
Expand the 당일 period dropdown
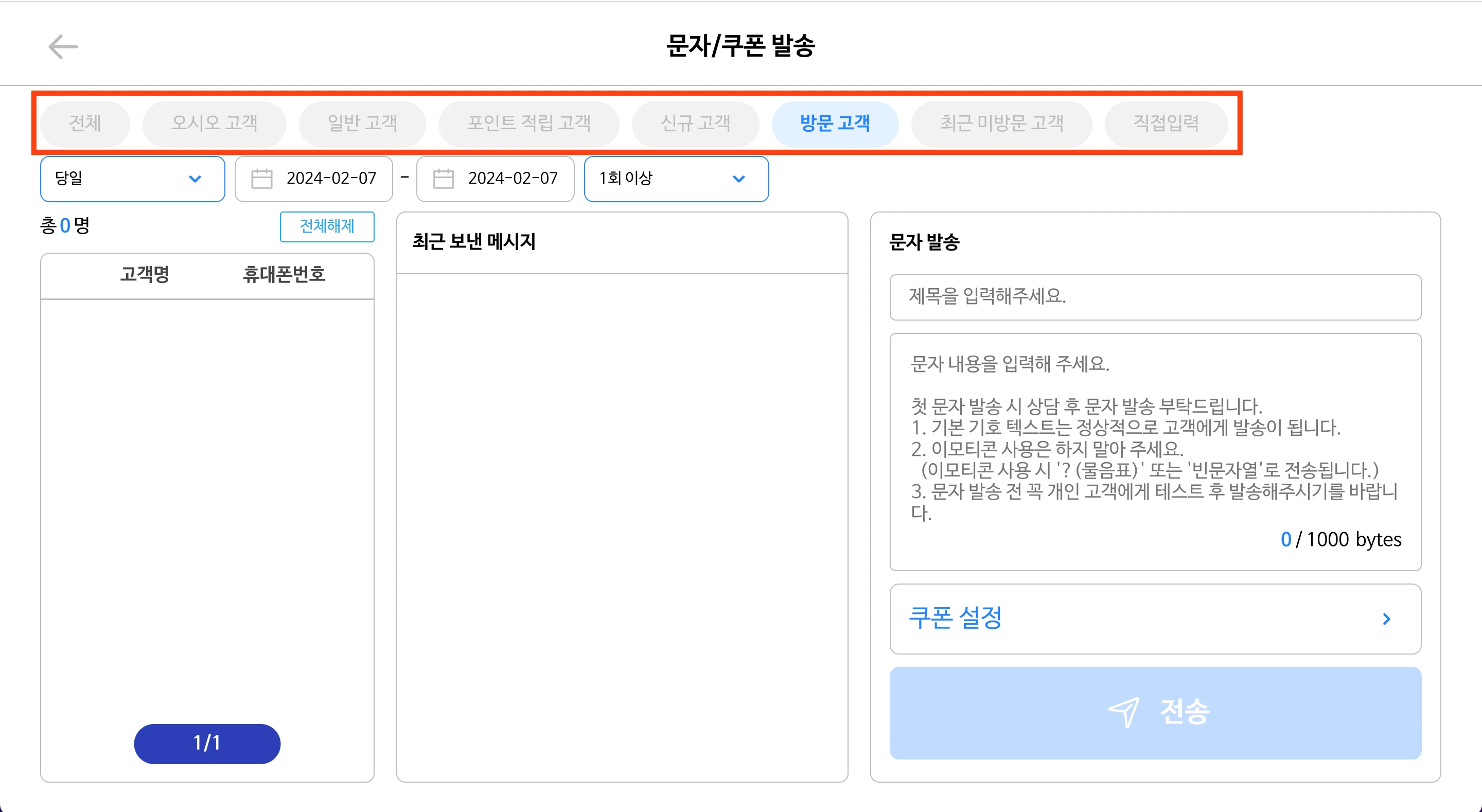132,179
